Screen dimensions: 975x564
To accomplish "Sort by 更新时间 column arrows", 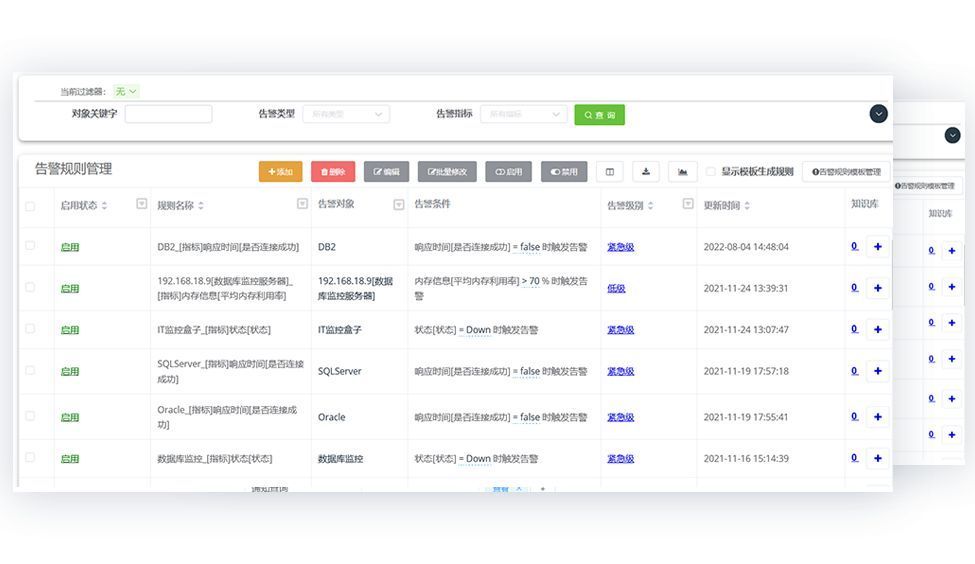I will 747,206.
